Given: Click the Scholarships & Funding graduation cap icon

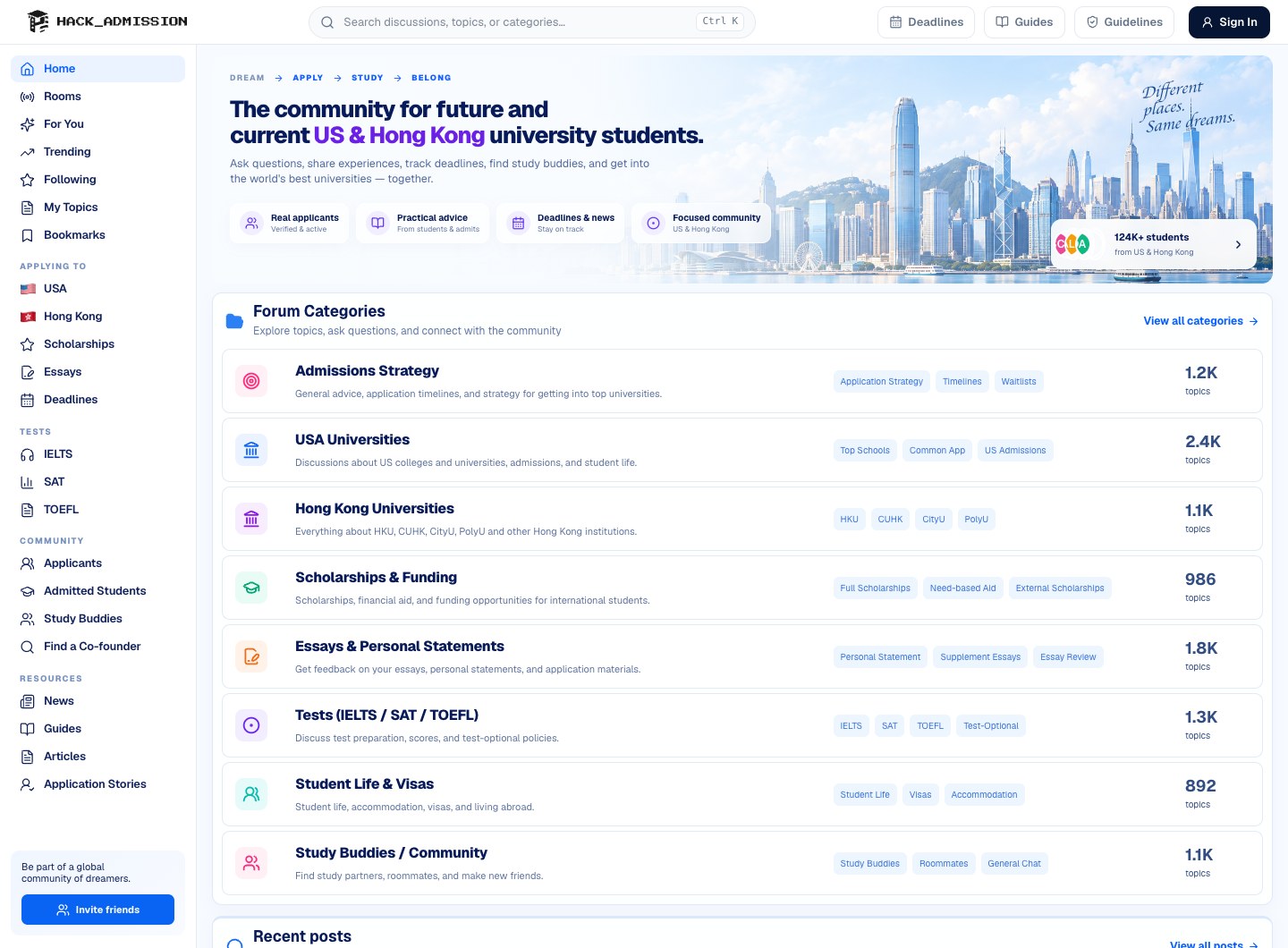Looking at the screenshot, I should coord(251,588).
